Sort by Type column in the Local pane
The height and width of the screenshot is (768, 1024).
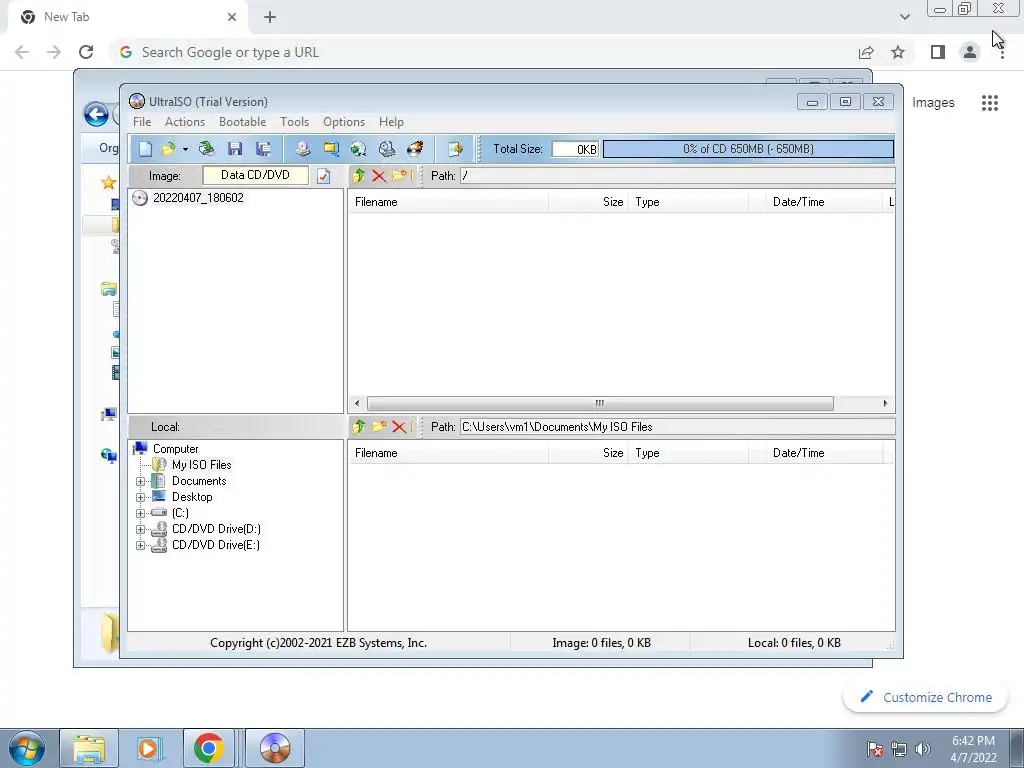[x=688, y=453]
